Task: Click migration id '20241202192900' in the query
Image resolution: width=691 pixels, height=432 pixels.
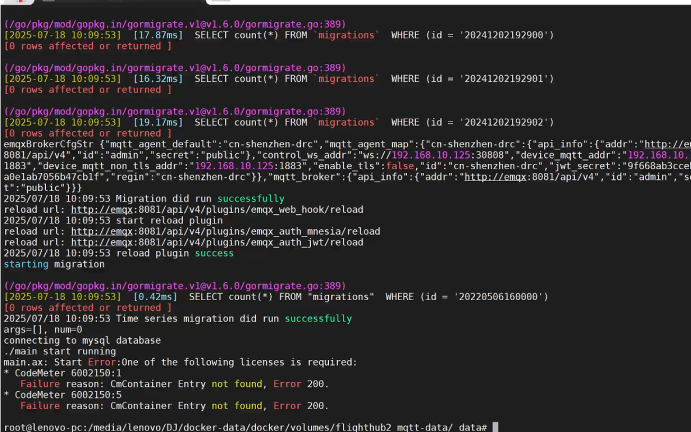Action: tap(504, 35)
